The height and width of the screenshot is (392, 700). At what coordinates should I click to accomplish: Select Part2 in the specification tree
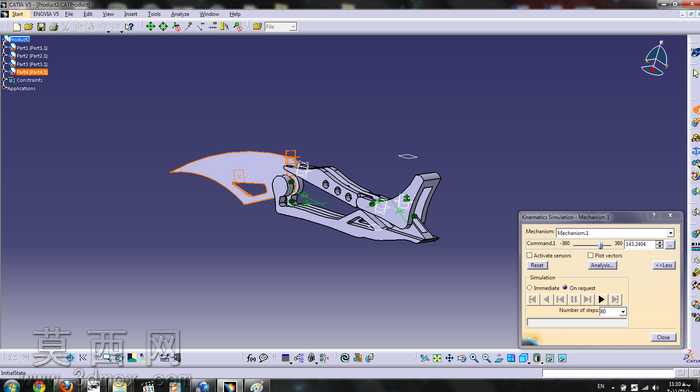[x=31, y=56]
